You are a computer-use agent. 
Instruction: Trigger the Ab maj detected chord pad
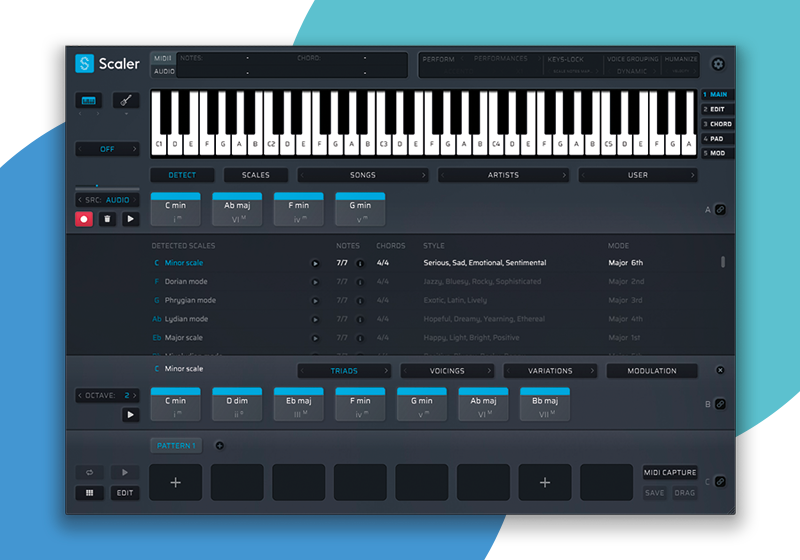(x=237, y=209)
